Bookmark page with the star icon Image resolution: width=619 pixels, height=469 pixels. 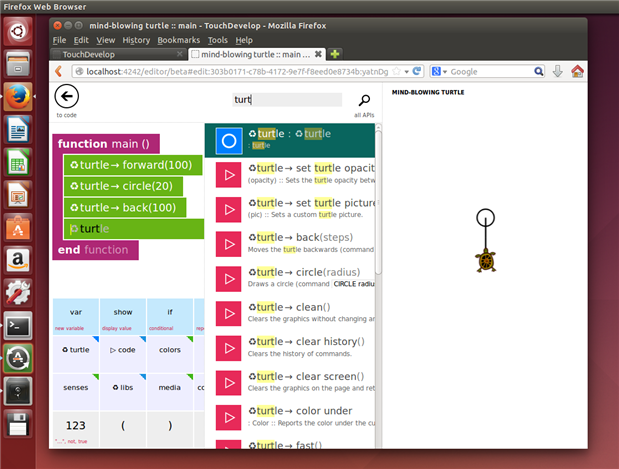396,71
